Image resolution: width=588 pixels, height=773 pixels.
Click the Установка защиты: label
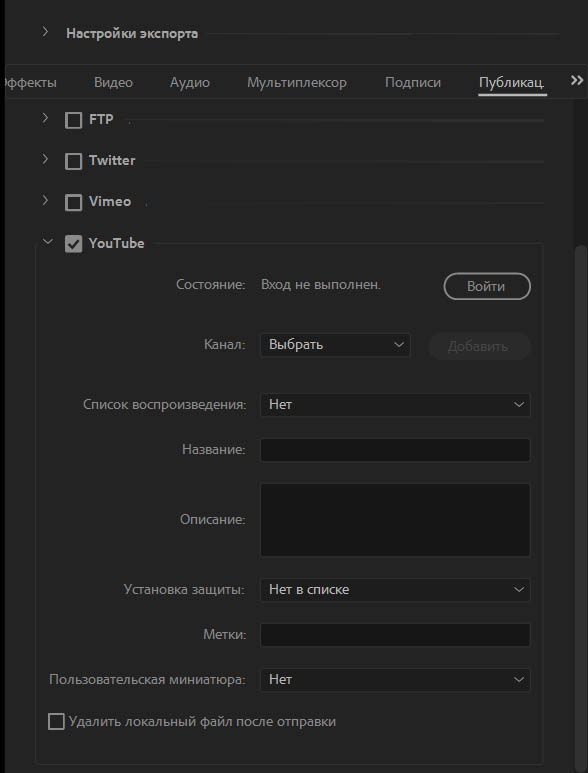pos(184,590)
